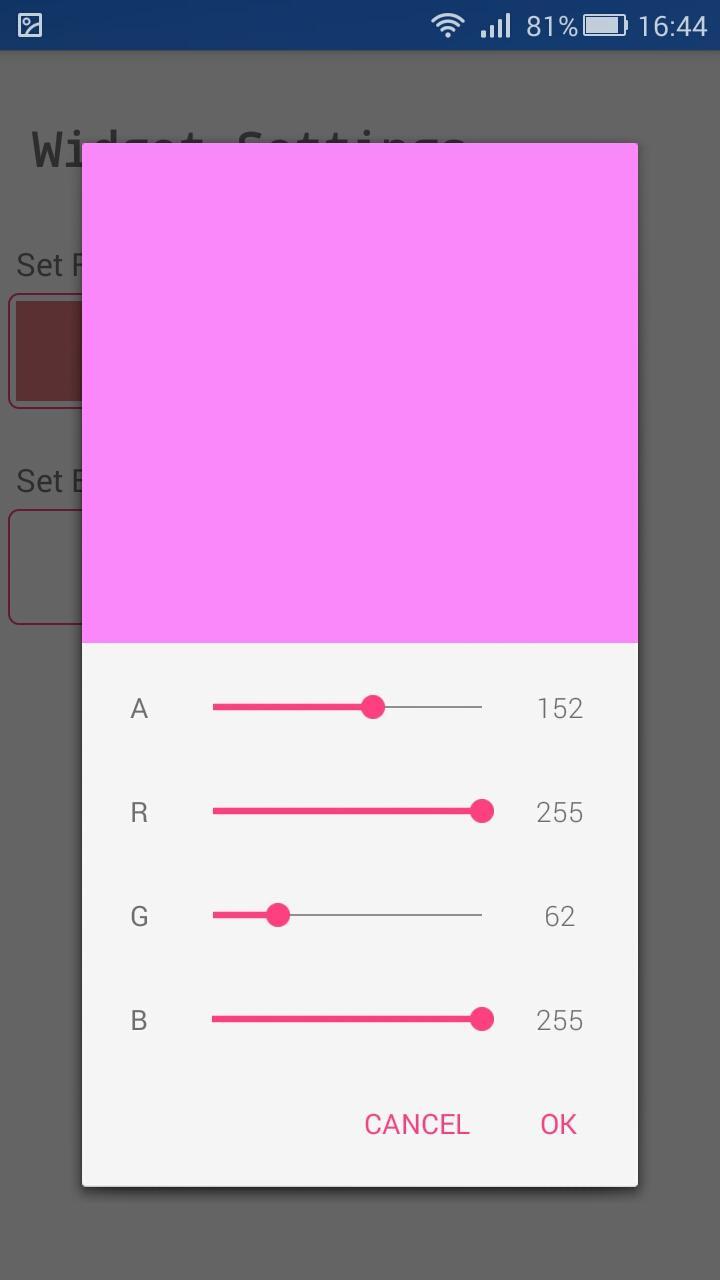Click the pink color preview area
This screenshot has height=1280, width=720.
tap(360, 393)
